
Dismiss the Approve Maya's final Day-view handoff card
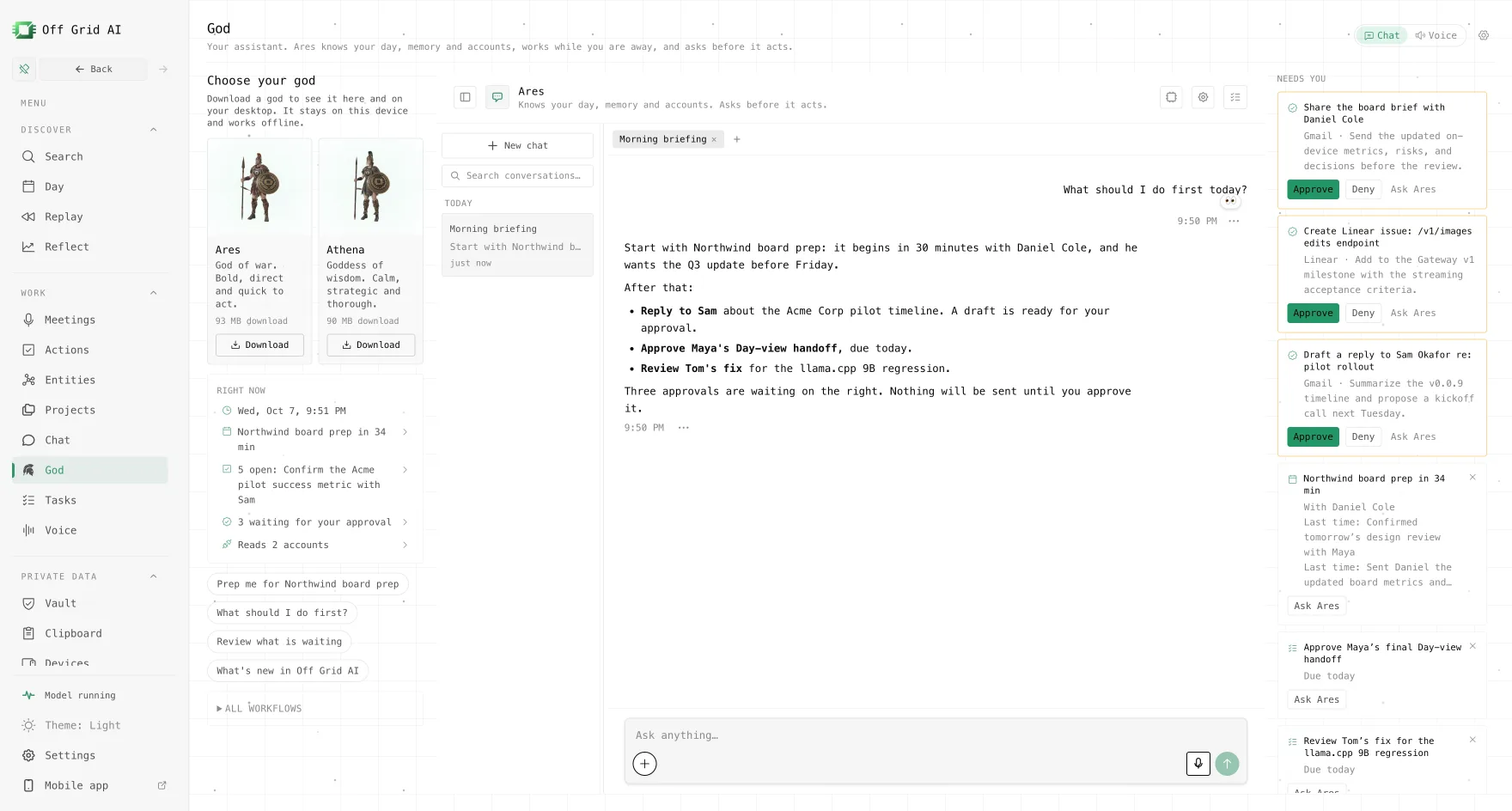click(x=1472, y=646)
